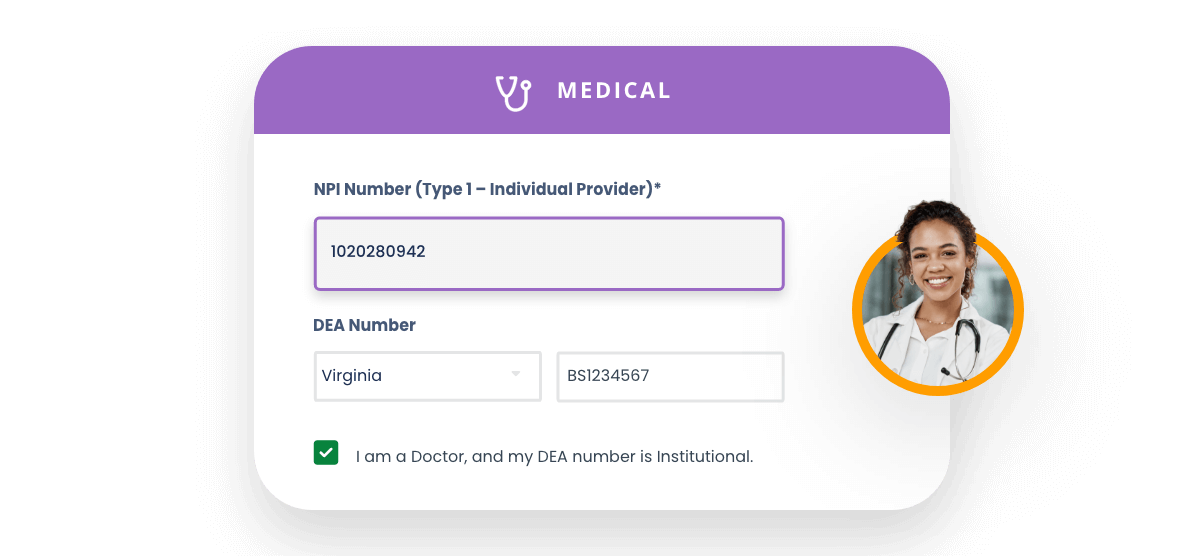Viewport: 1200px width, 556px height.
Task: Click the dropdown arrow next to Virginia
Action: click(x=516, y=374)
